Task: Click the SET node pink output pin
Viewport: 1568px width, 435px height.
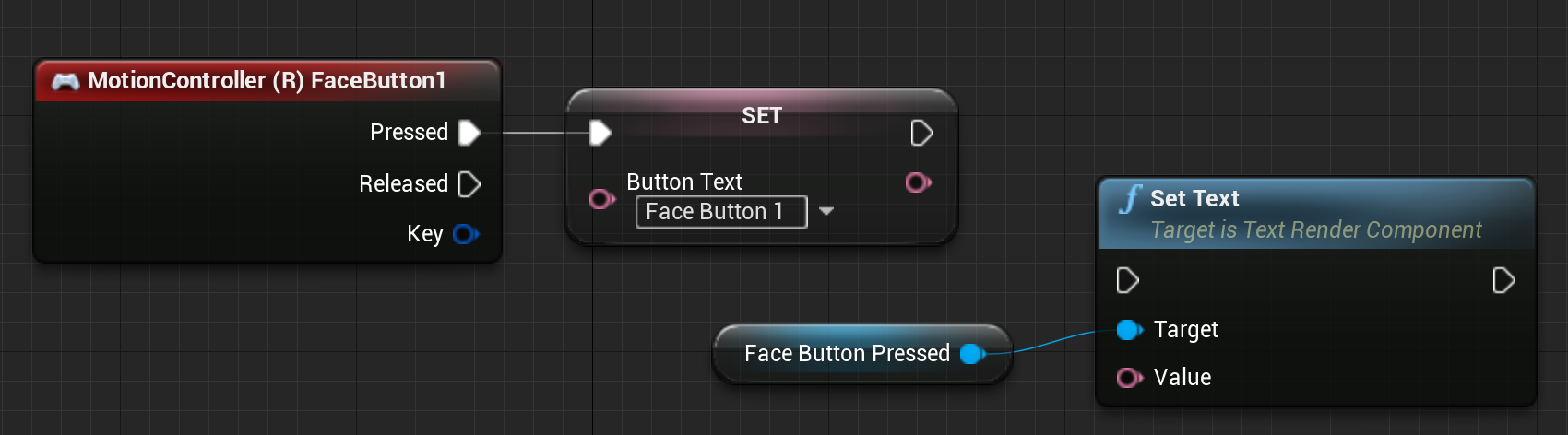Action: 919,182
